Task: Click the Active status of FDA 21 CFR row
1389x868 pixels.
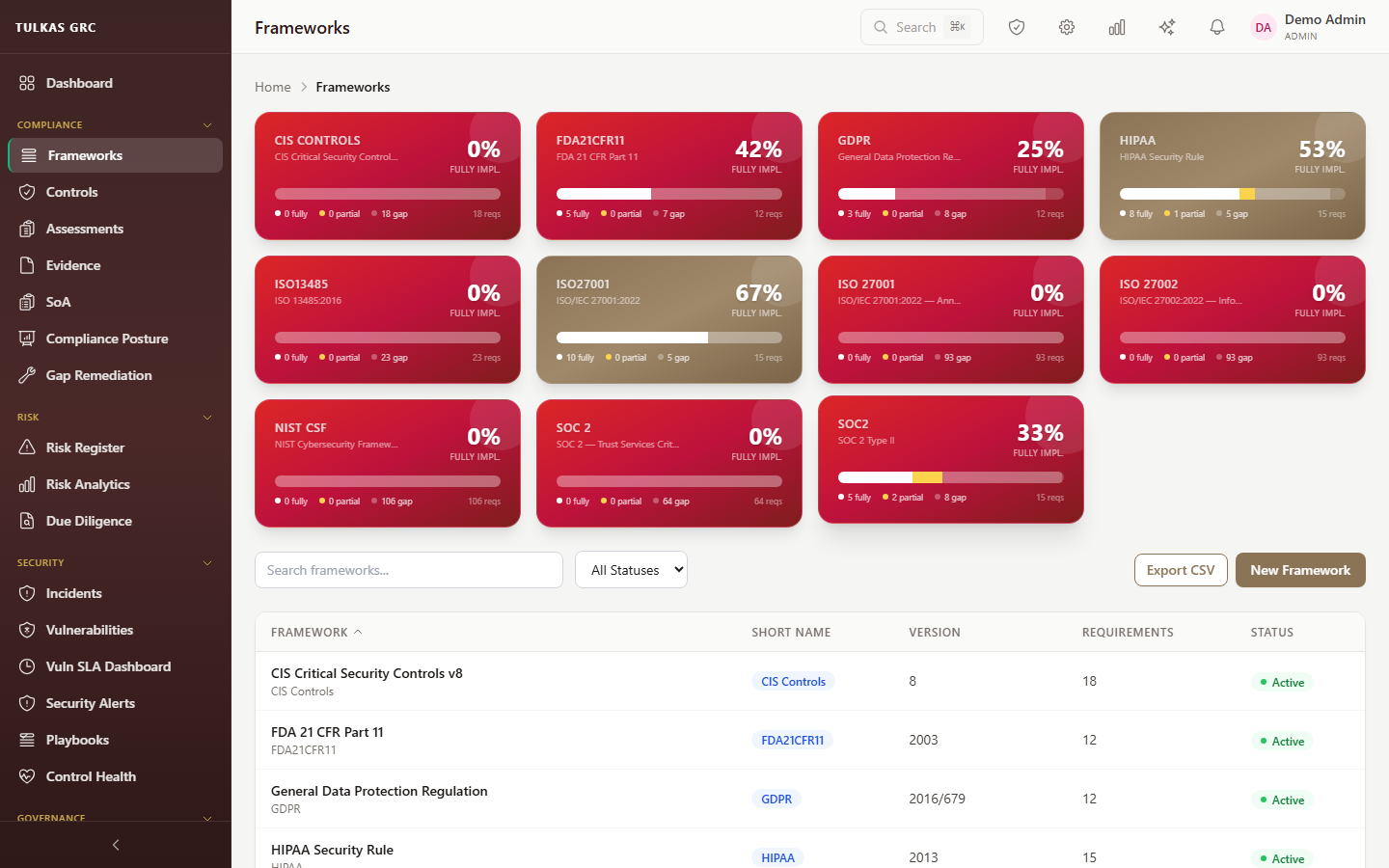Action: [1282, 741]
